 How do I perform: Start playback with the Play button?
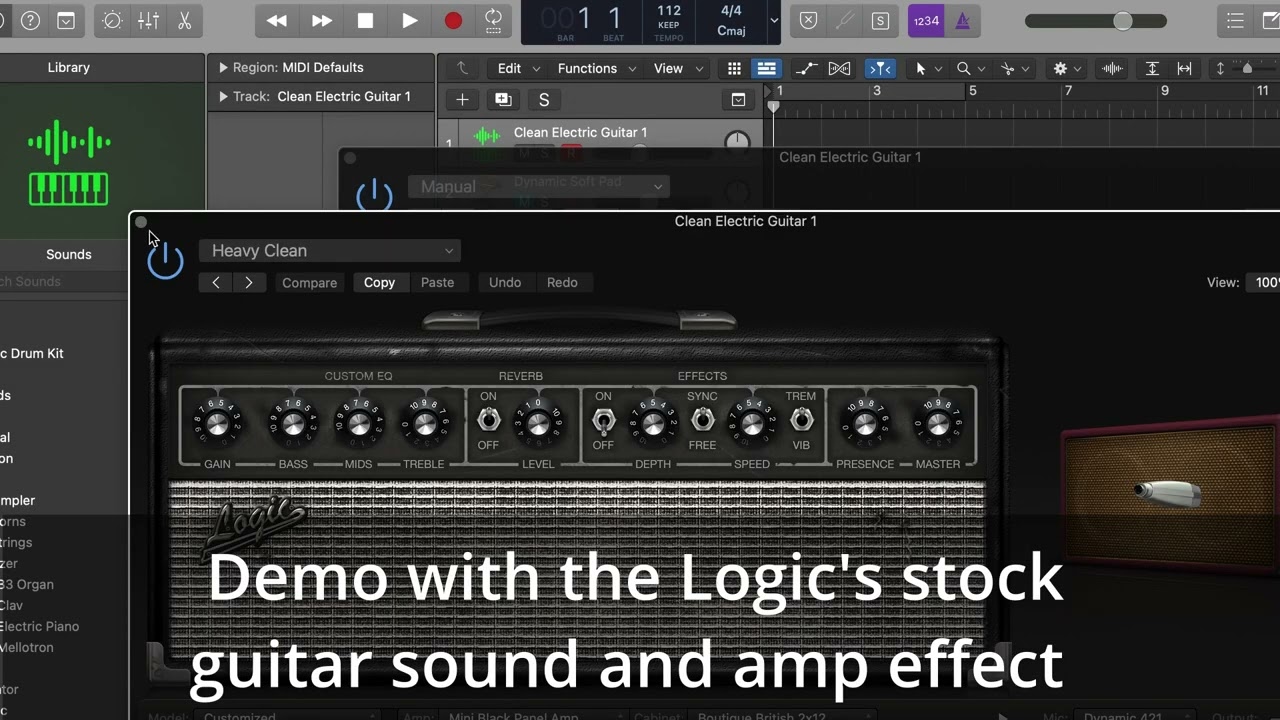[x=409, y=20]
